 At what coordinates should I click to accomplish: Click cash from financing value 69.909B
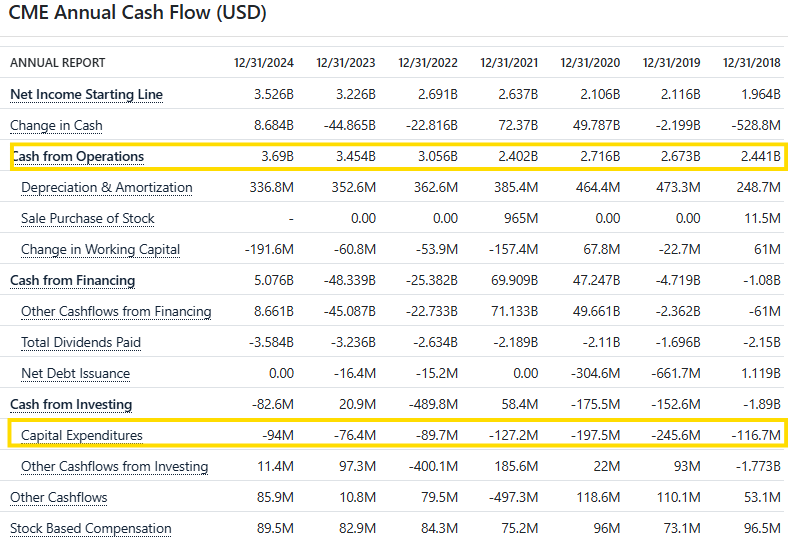pyautogui.click(x=515, y=281)
